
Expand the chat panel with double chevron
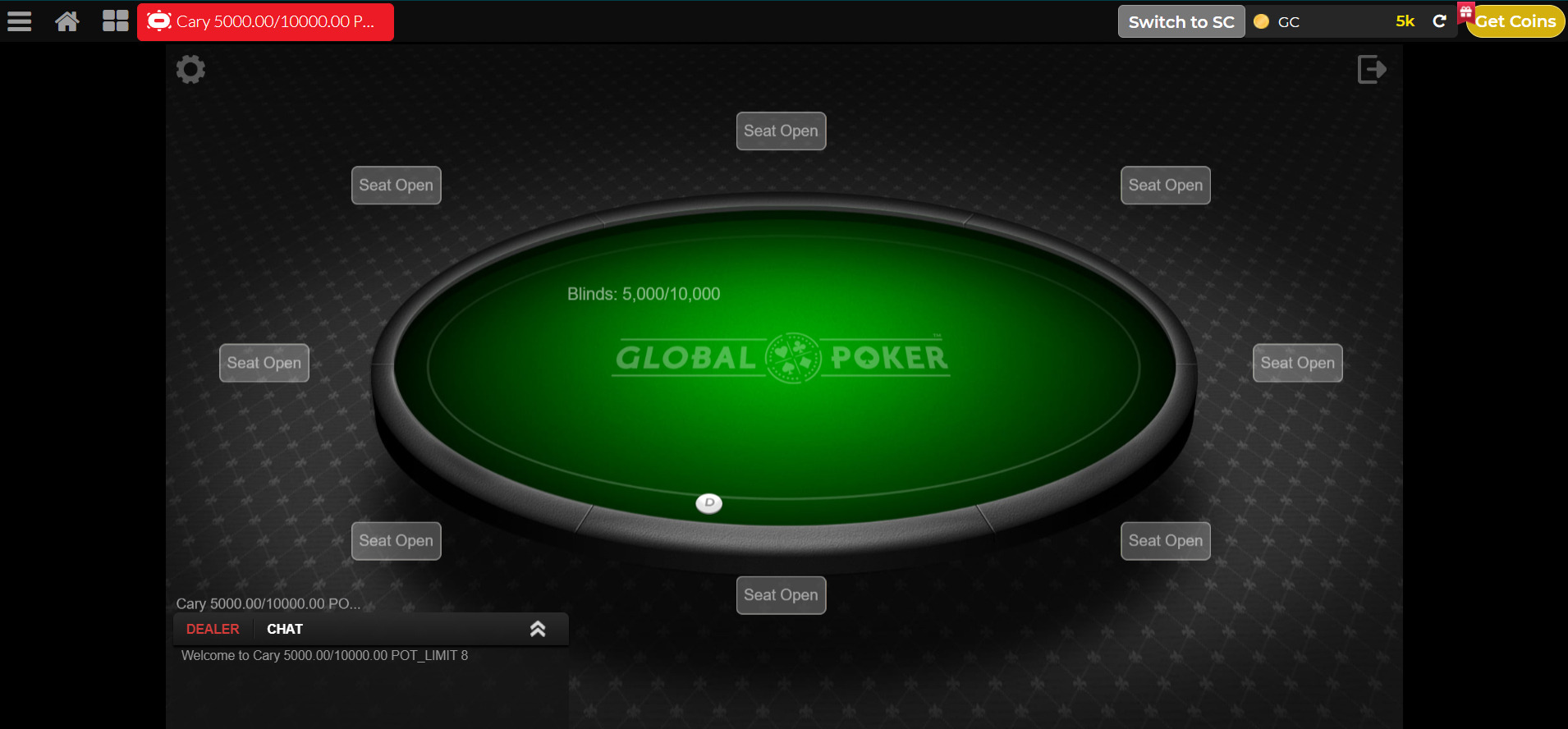click(538, 629)
